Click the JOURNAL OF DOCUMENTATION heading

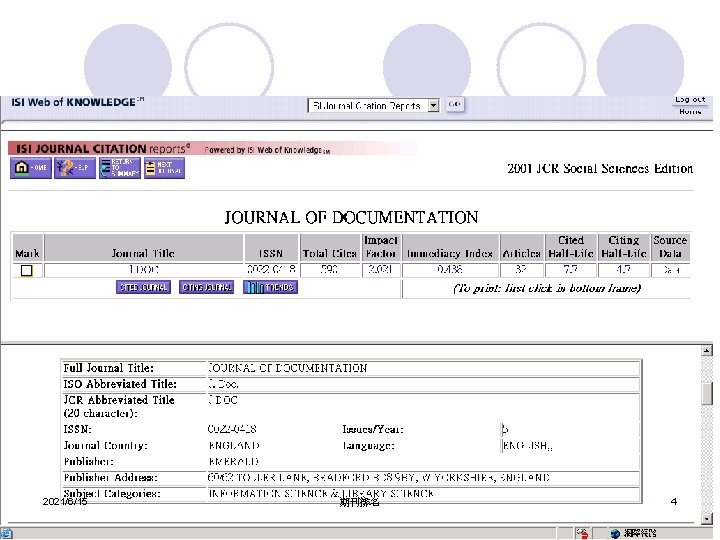tap(351, 217)
